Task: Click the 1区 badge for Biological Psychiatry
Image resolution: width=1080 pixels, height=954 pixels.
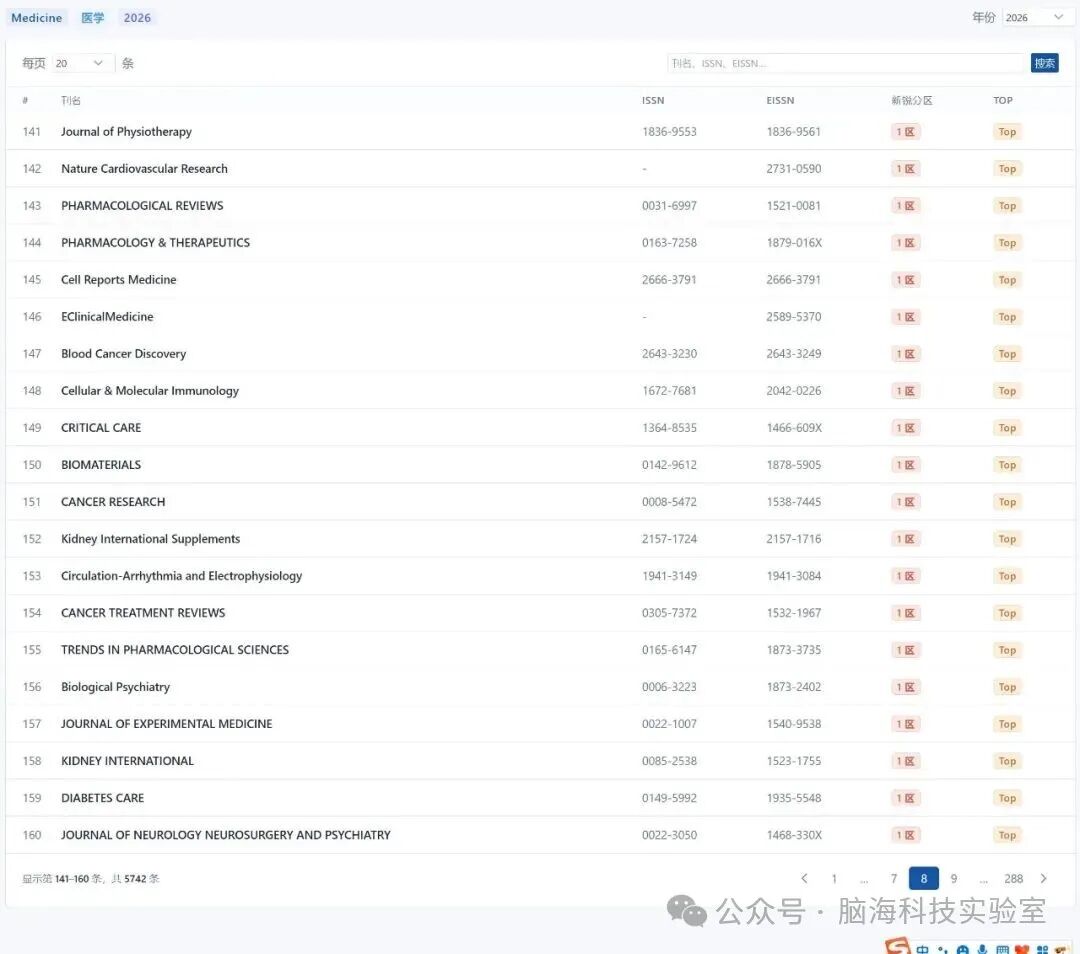Action: coord(905,687)
